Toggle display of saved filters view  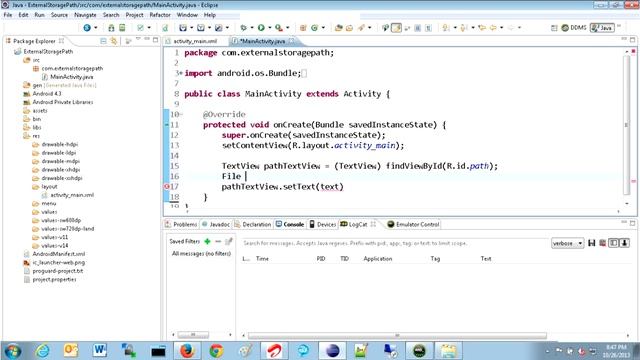(613, 243)
